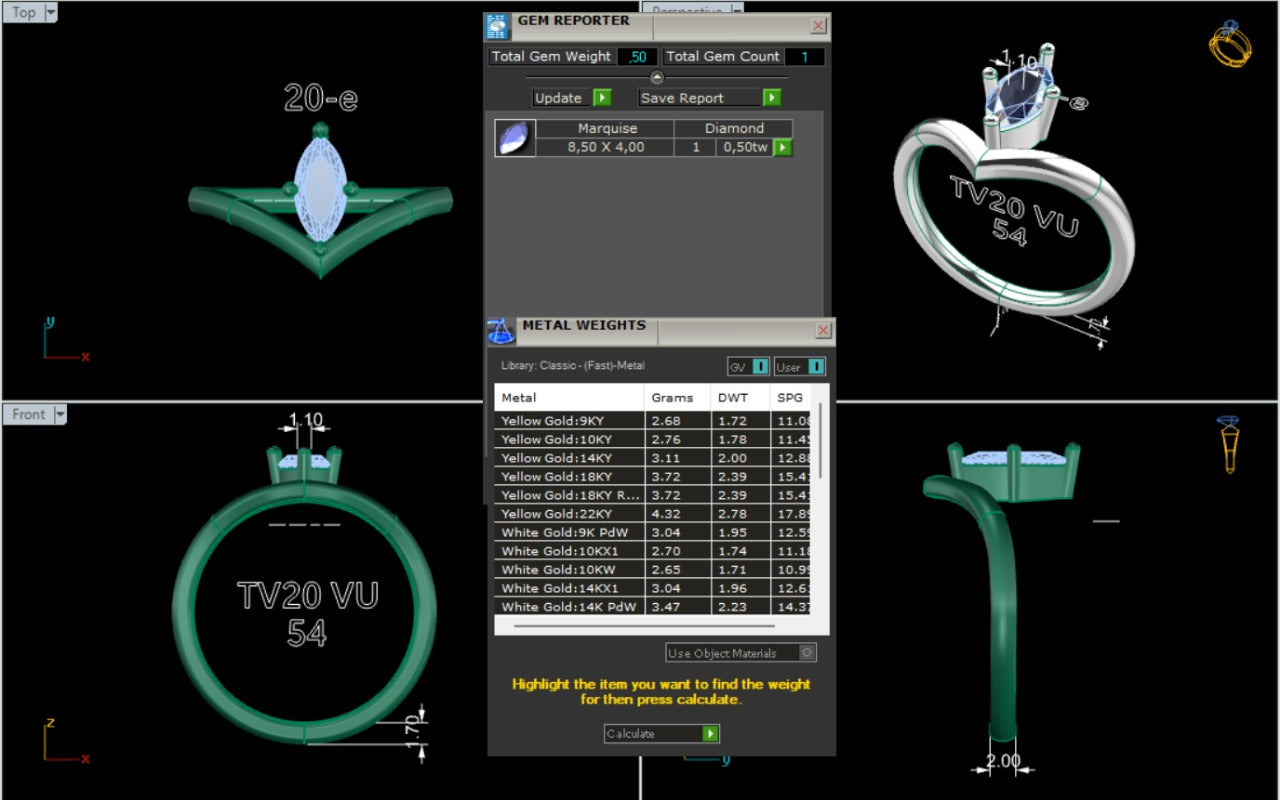Click the Marquise cell in gem table

pyautogui.click(x=606, y=129)
